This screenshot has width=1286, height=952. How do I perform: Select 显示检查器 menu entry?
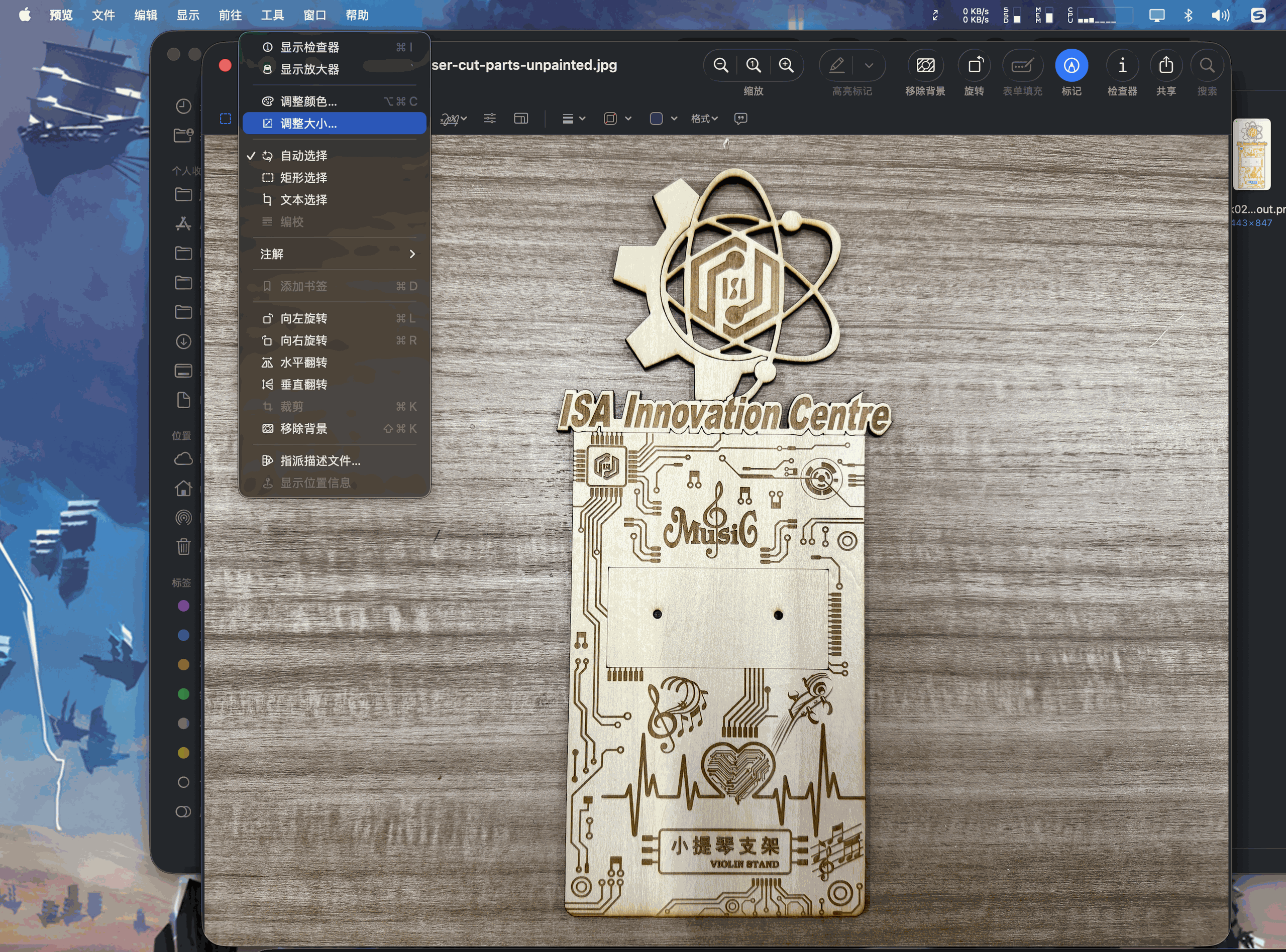(335, 47)
